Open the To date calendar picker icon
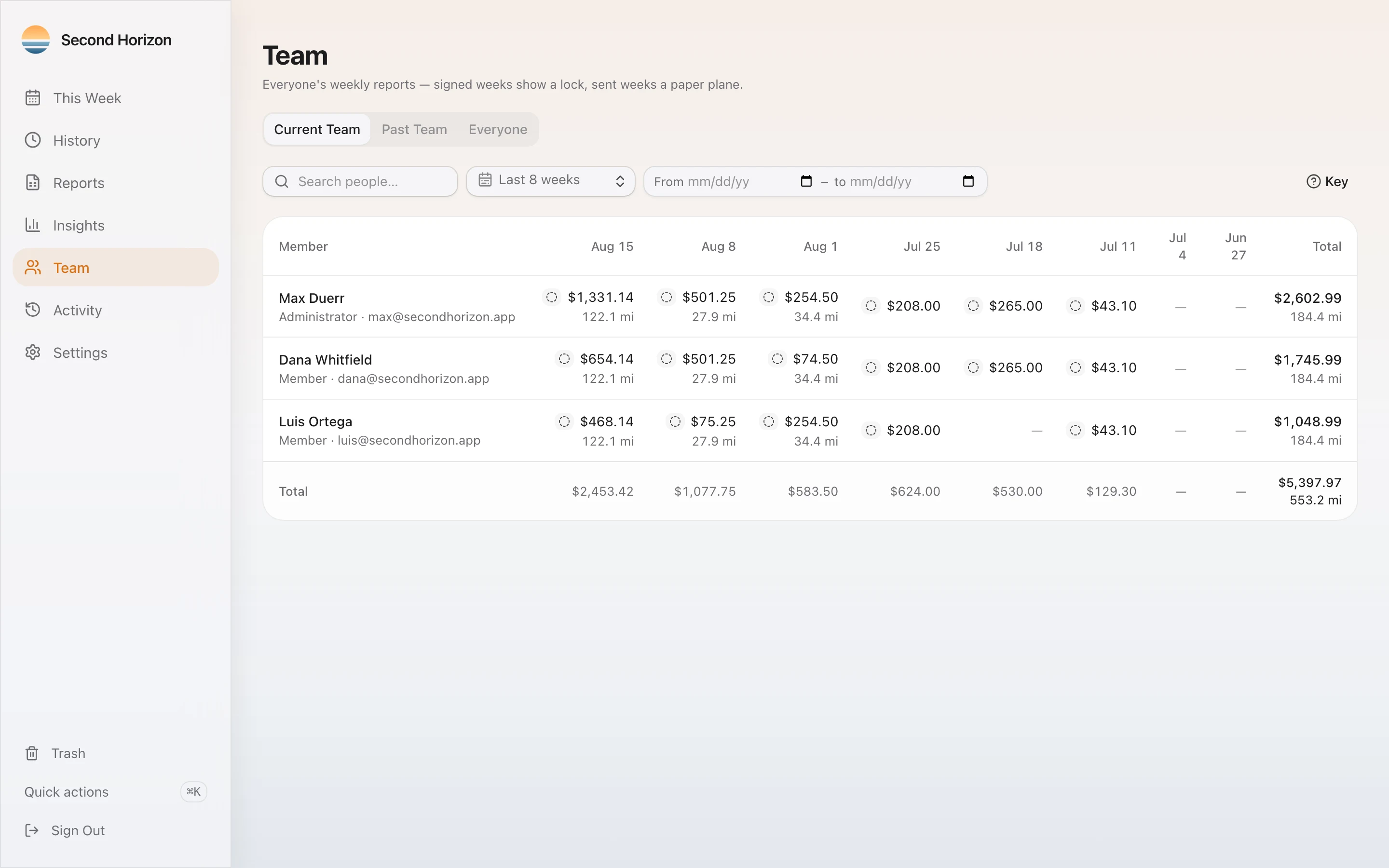The image size is (1389, 868). coord(968,181)
